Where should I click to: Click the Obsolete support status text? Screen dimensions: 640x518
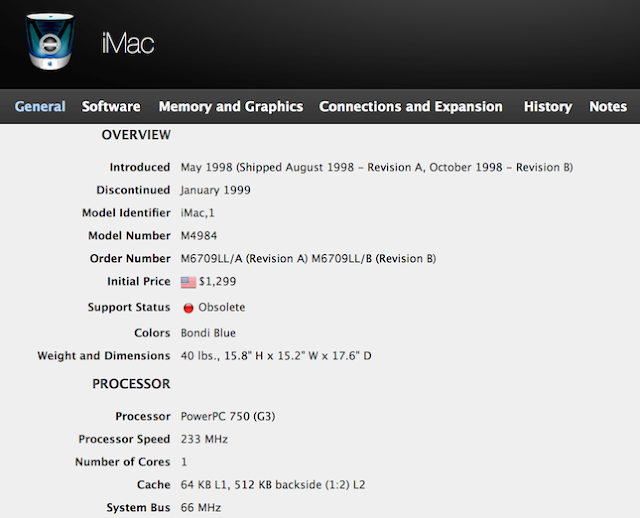[222, 307]
